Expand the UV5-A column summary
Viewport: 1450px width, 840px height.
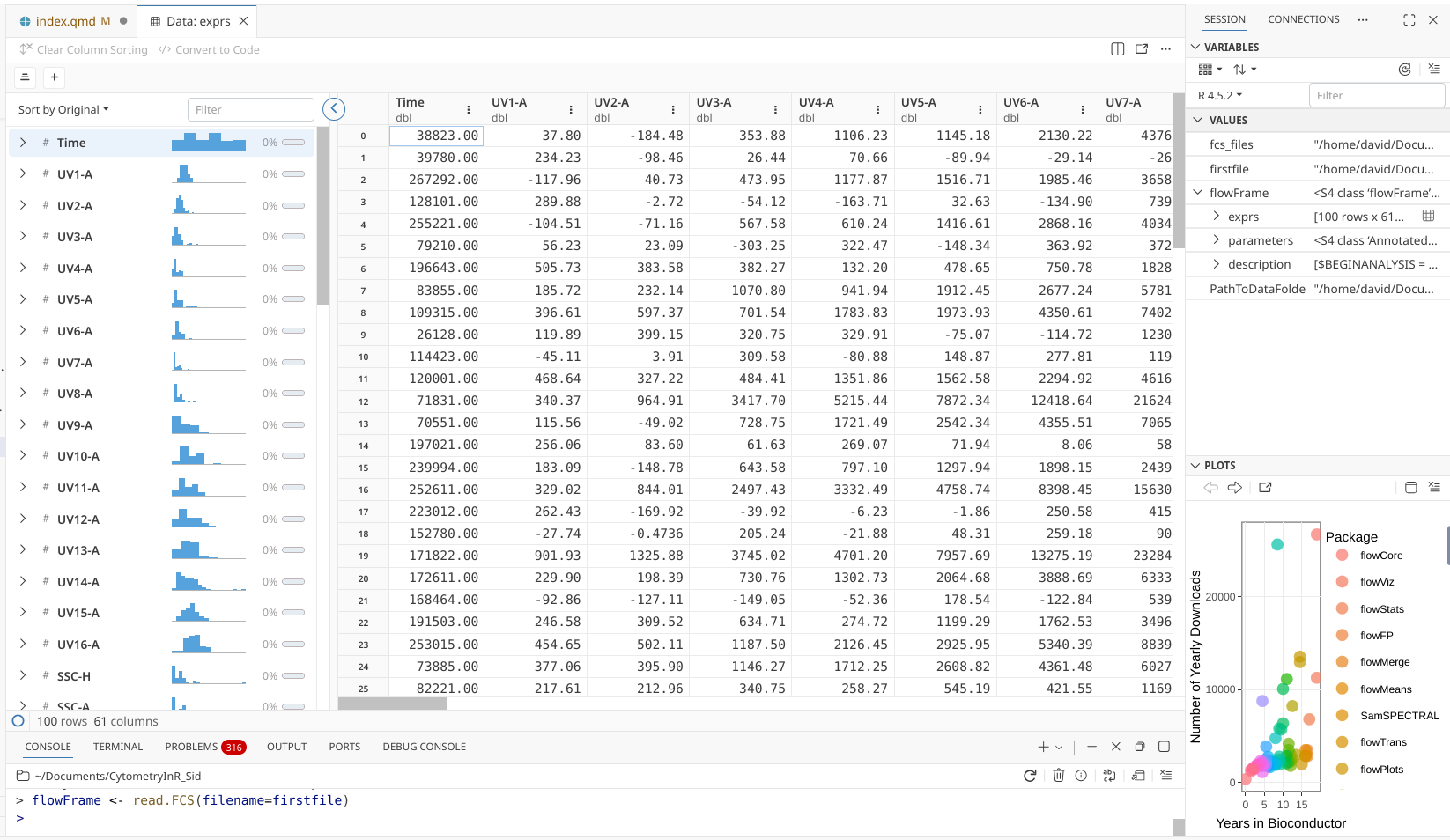point(23,299)
